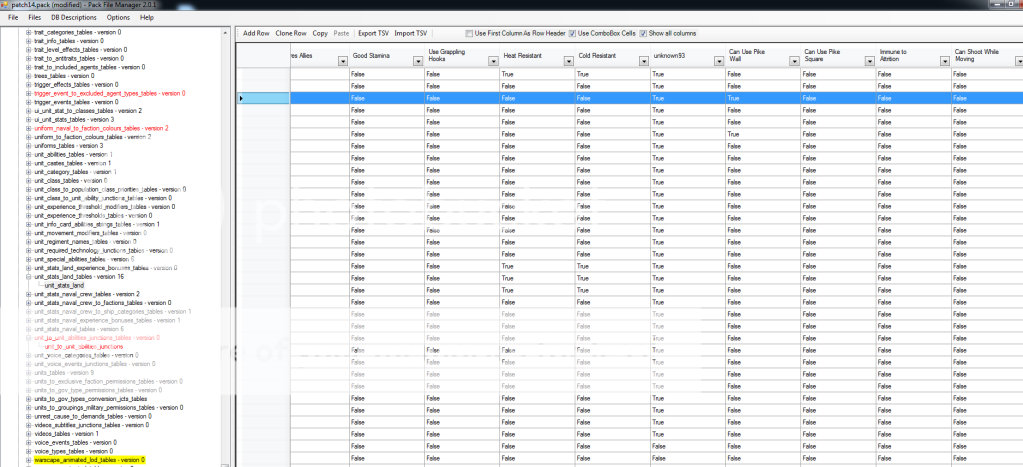Open the Options menu
This screenshot has width=1023, height=467.
click(x=118, y=17)
